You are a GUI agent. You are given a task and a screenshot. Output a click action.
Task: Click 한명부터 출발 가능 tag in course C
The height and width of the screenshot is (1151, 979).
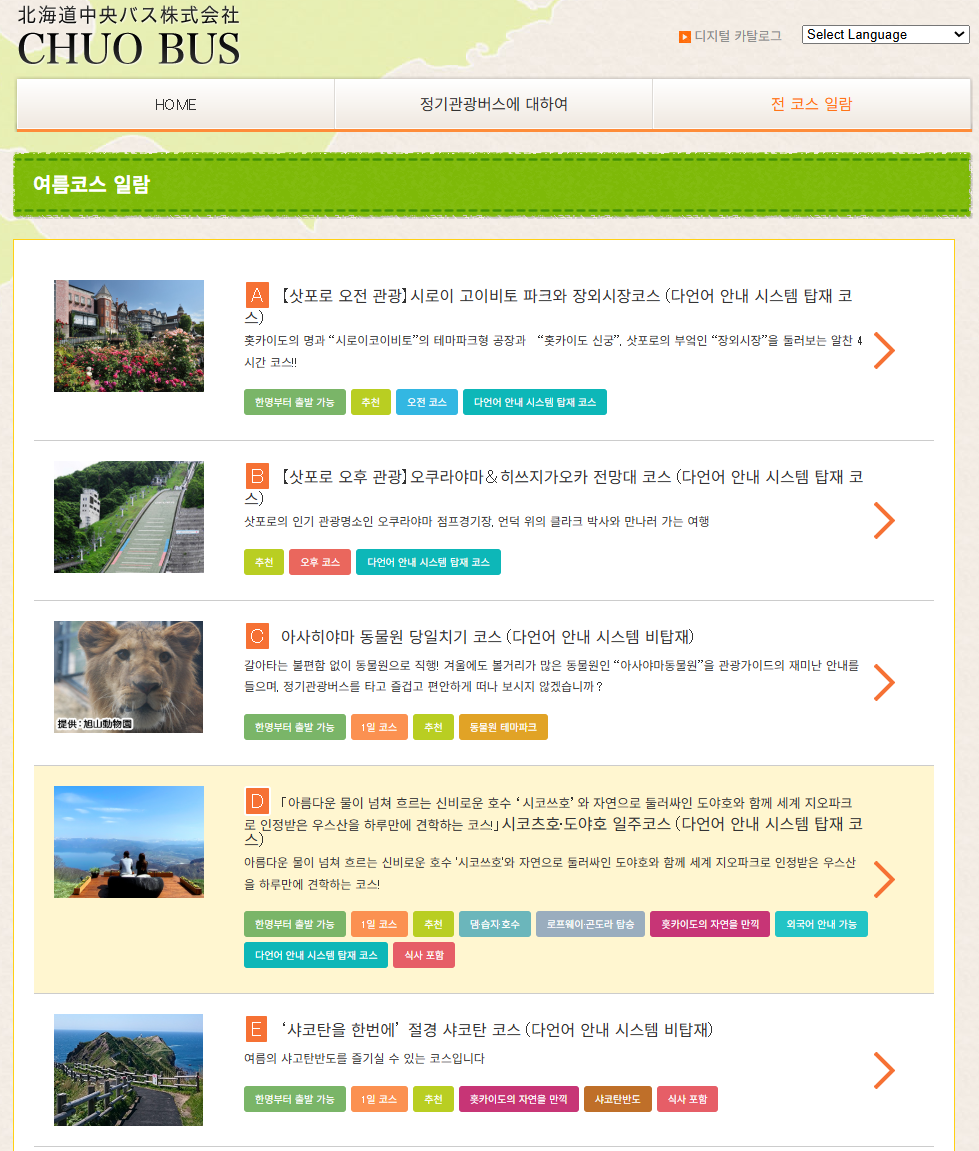[294, 727]
